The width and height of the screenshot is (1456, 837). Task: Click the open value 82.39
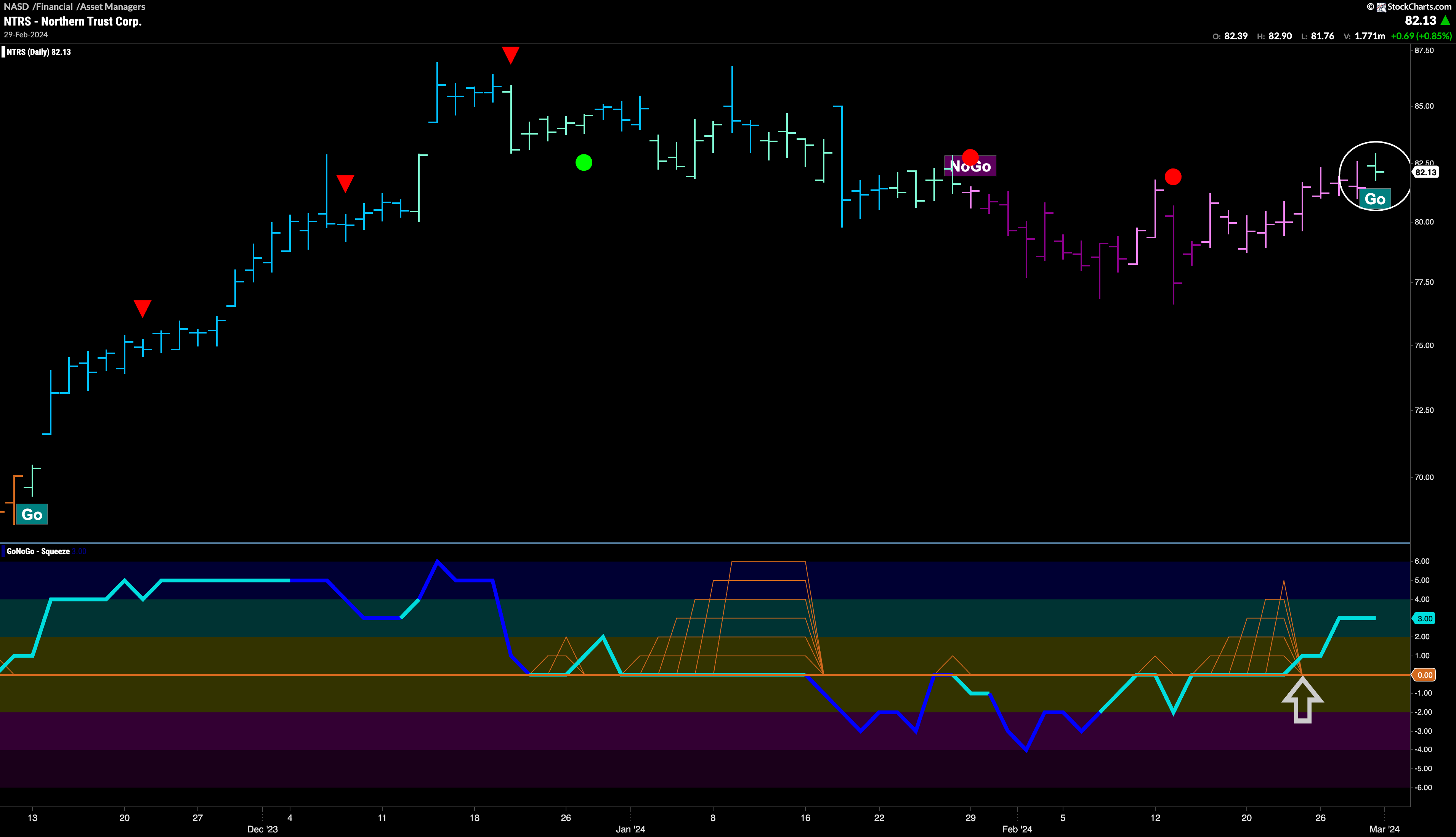coord(1236,36)
